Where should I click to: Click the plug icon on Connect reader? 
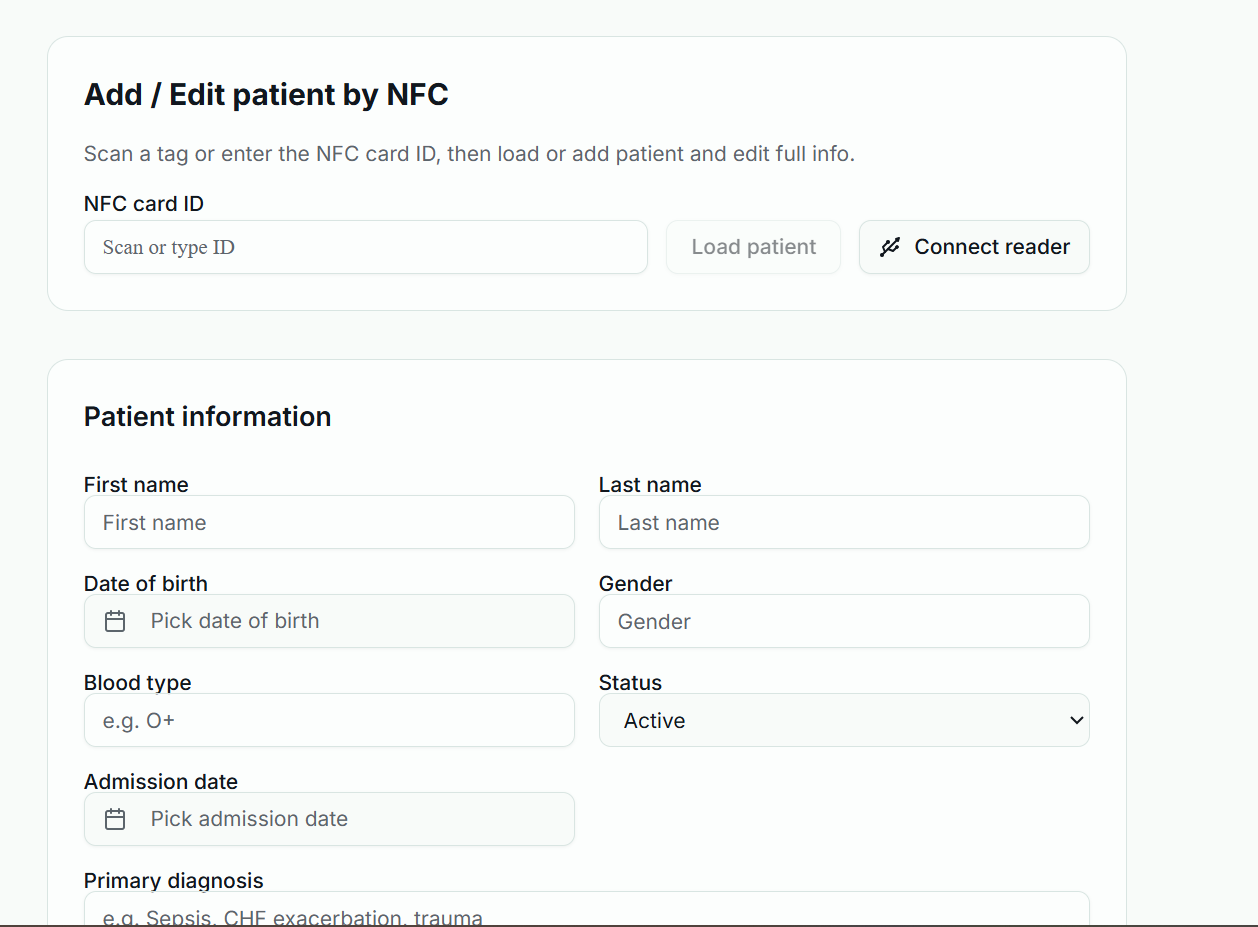click(x=890, y=247)
